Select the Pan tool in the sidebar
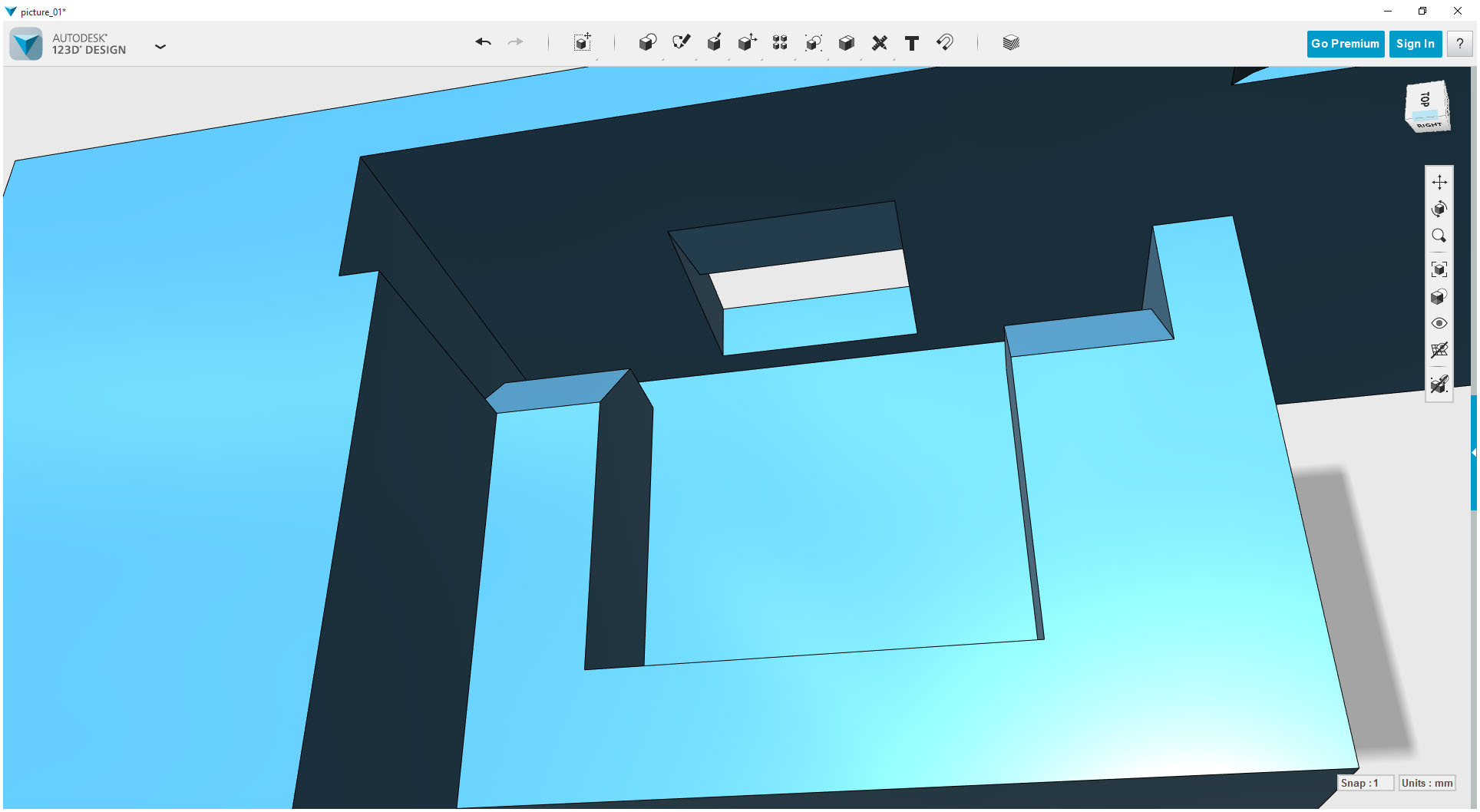 [1440, 182]
